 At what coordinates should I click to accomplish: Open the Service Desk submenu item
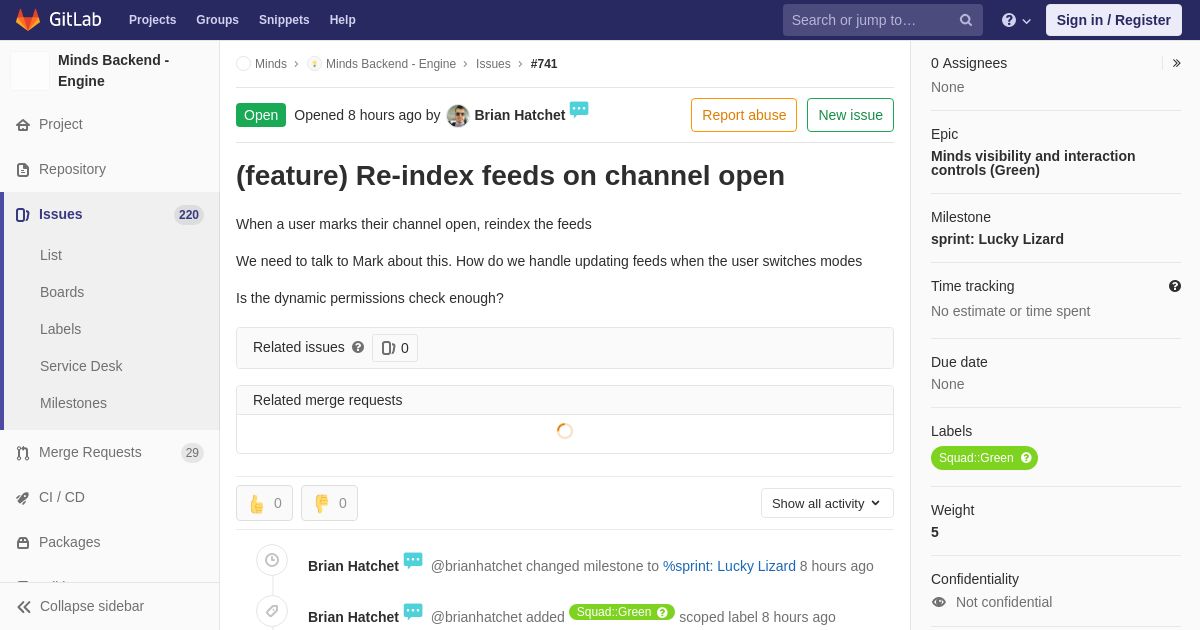coord(81,366)
